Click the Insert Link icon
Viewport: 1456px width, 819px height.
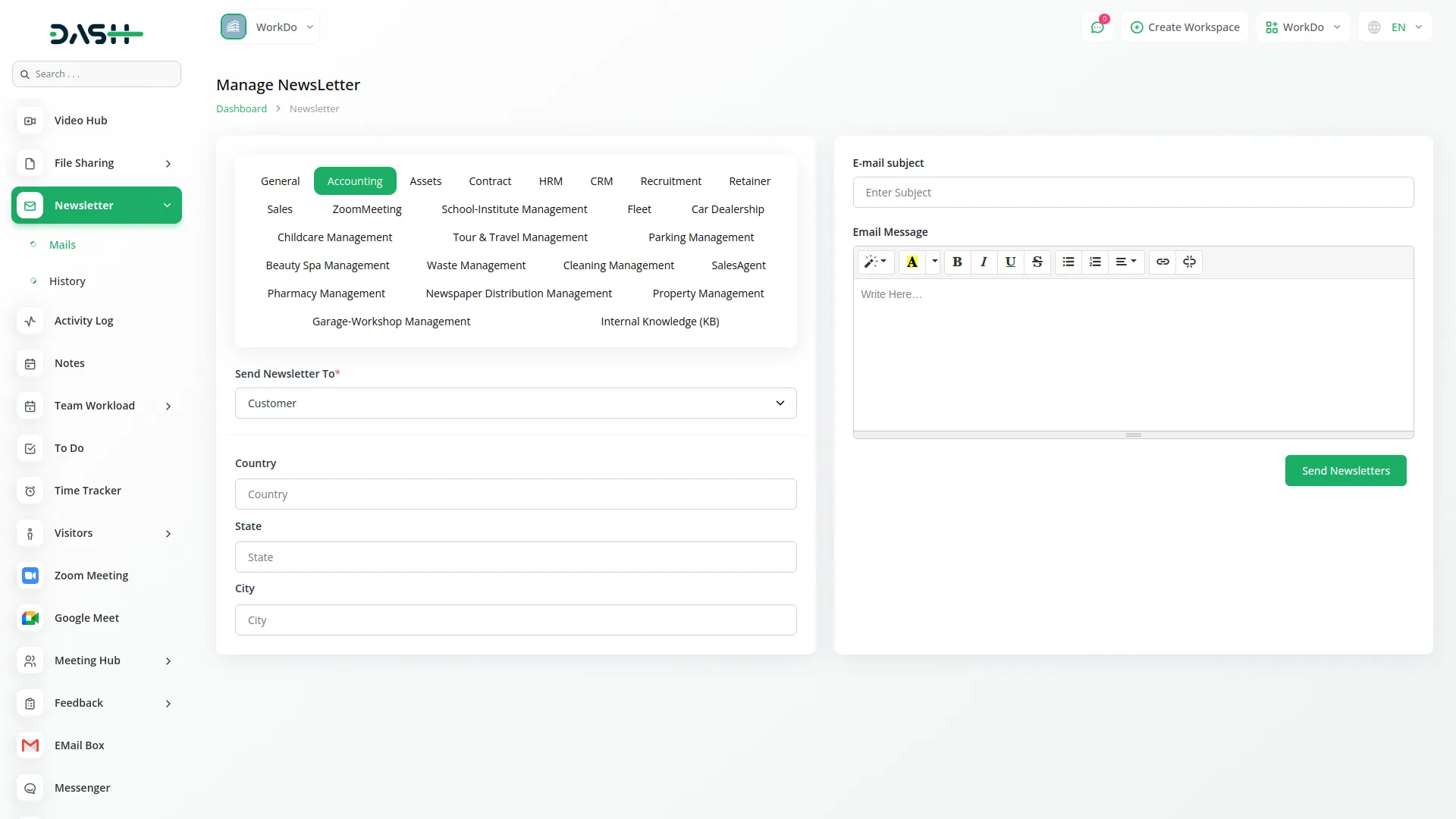pyautogui.click(x=1163, y=262)
